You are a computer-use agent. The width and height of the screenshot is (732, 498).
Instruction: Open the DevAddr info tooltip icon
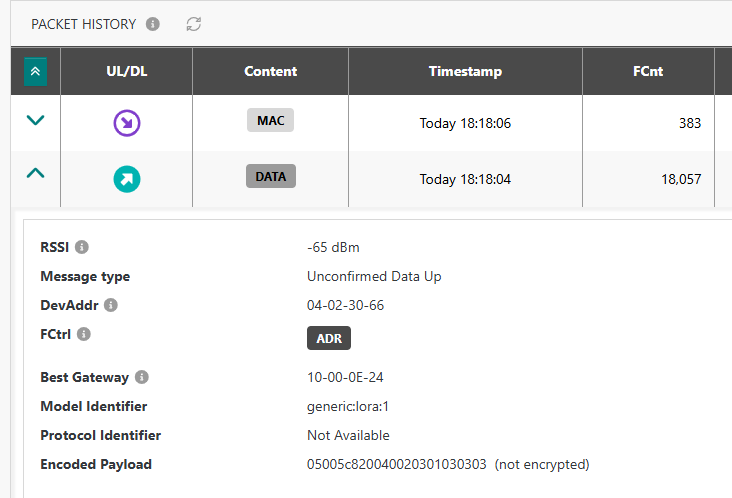(x=111, y=305)
